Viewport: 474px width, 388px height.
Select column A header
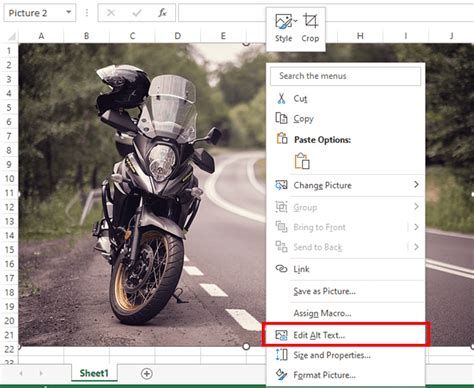click(41, 36)
